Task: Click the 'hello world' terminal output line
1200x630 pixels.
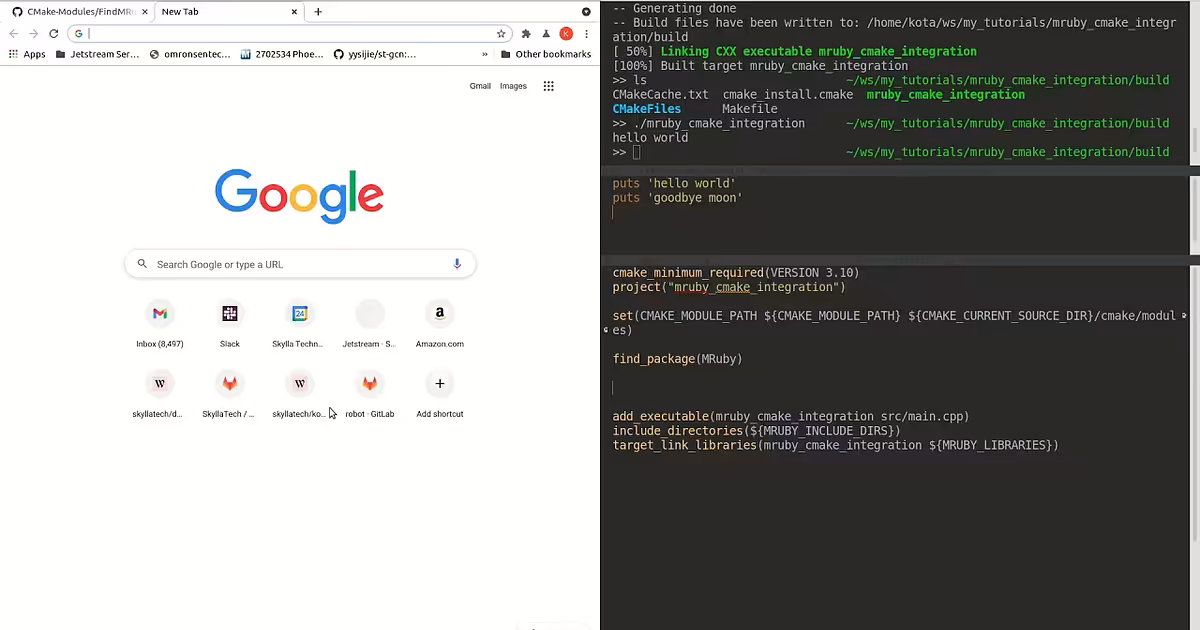Action: coord(650,138)
